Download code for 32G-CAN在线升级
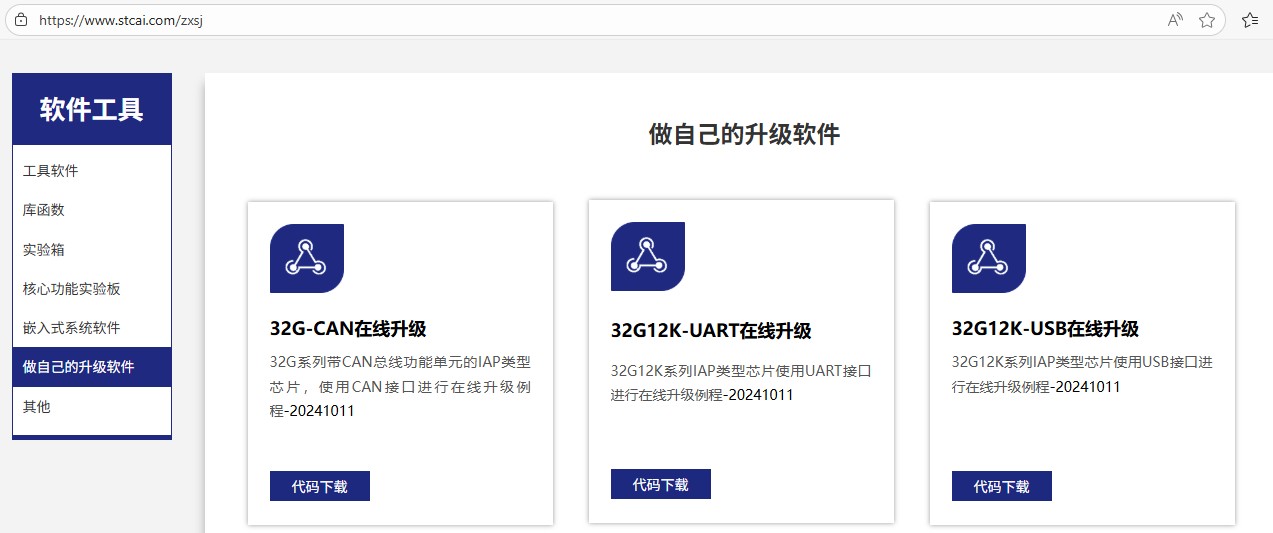Image resolution: width=1273 pixels, height=533 pixels. point(320,486)
